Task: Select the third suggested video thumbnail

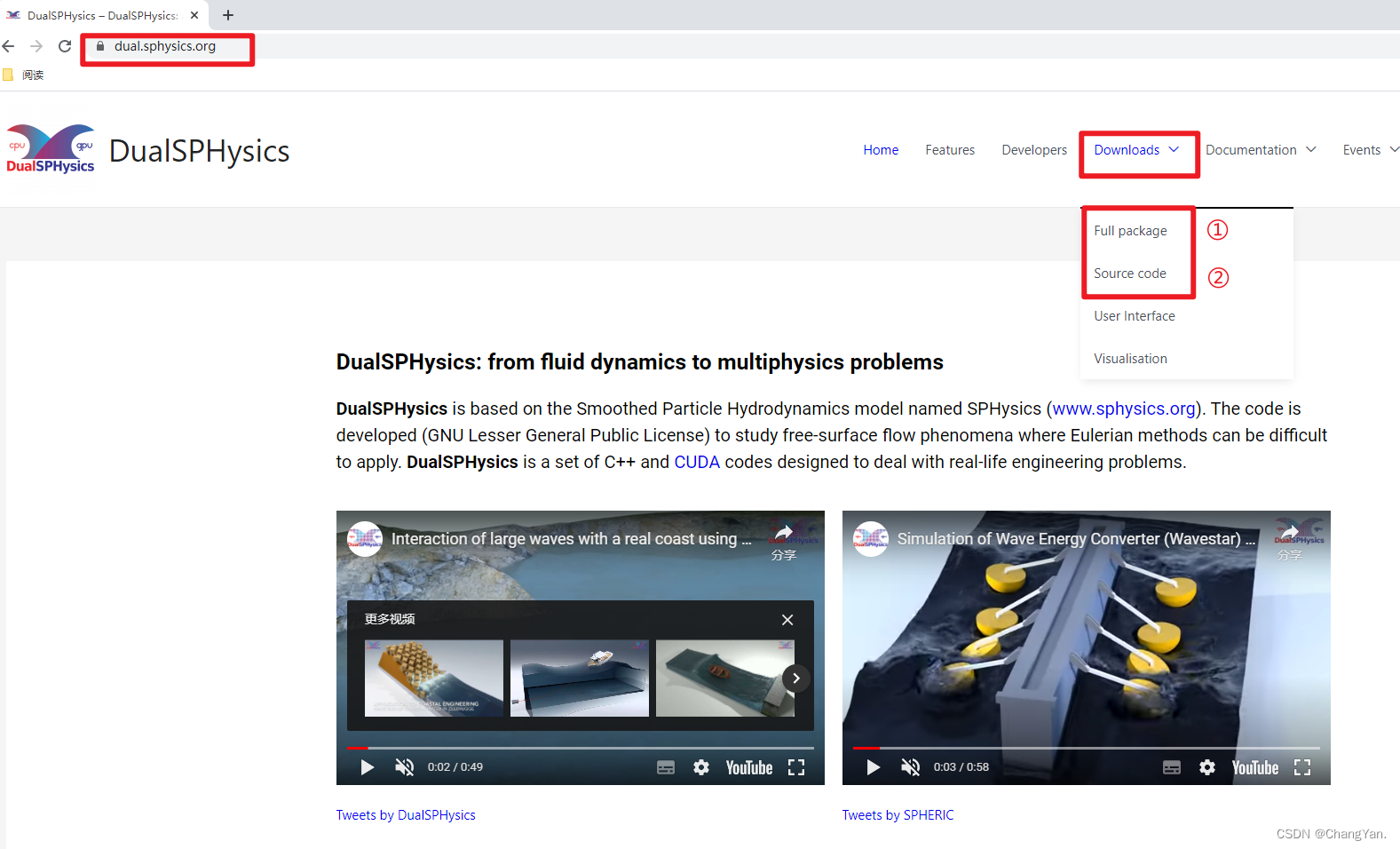Action: 725,678
